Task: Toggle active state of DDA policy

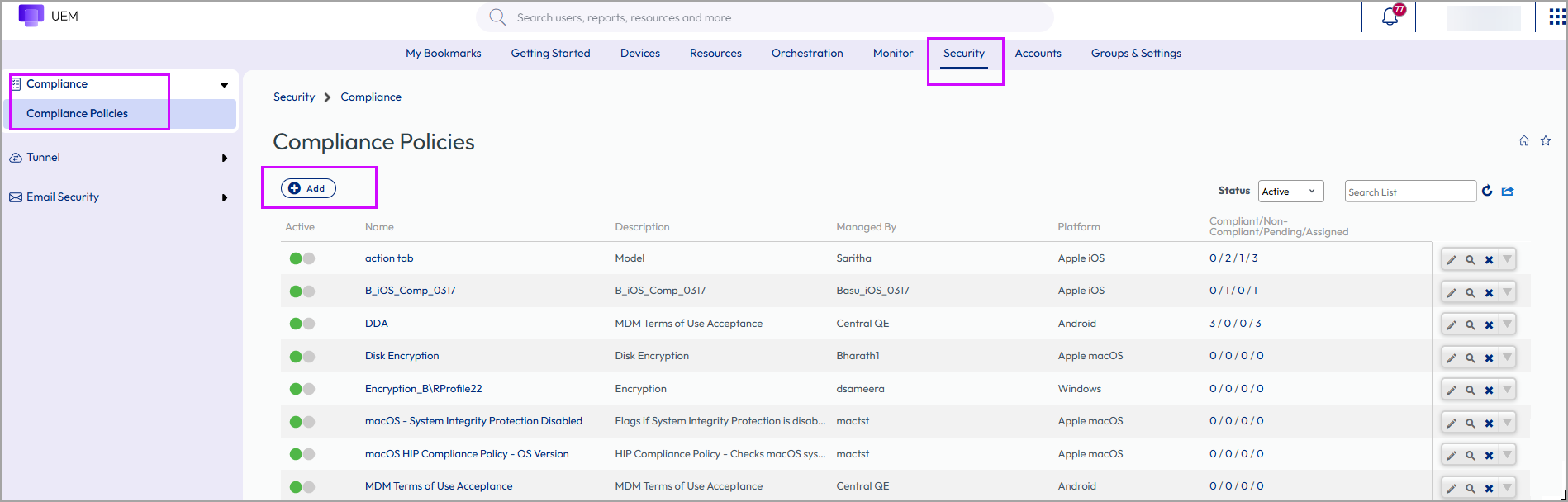Action: 302,324
